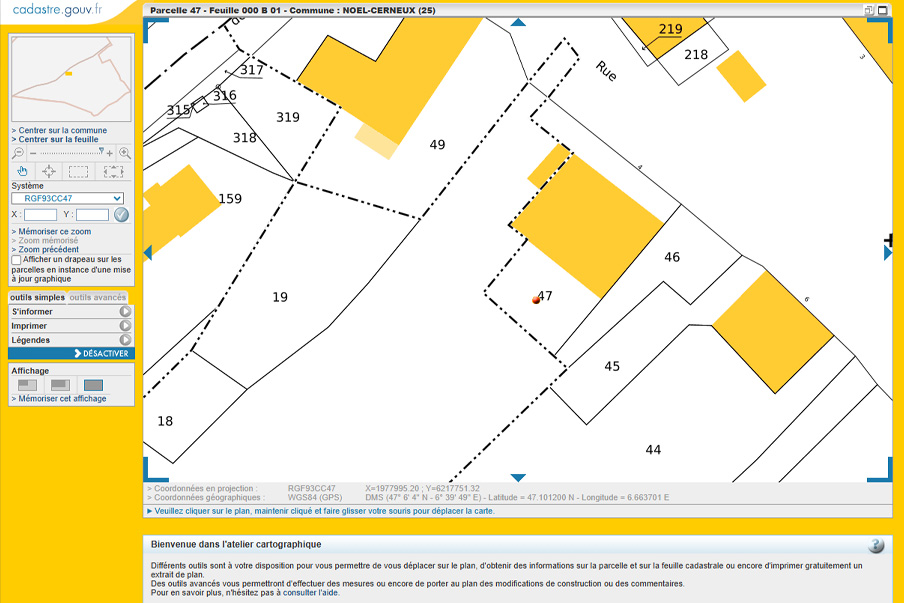Validate the X/Y coordinates with the checkmark
Image resolution: width=904 pixels, height=603 pixels.
(121, 214)
